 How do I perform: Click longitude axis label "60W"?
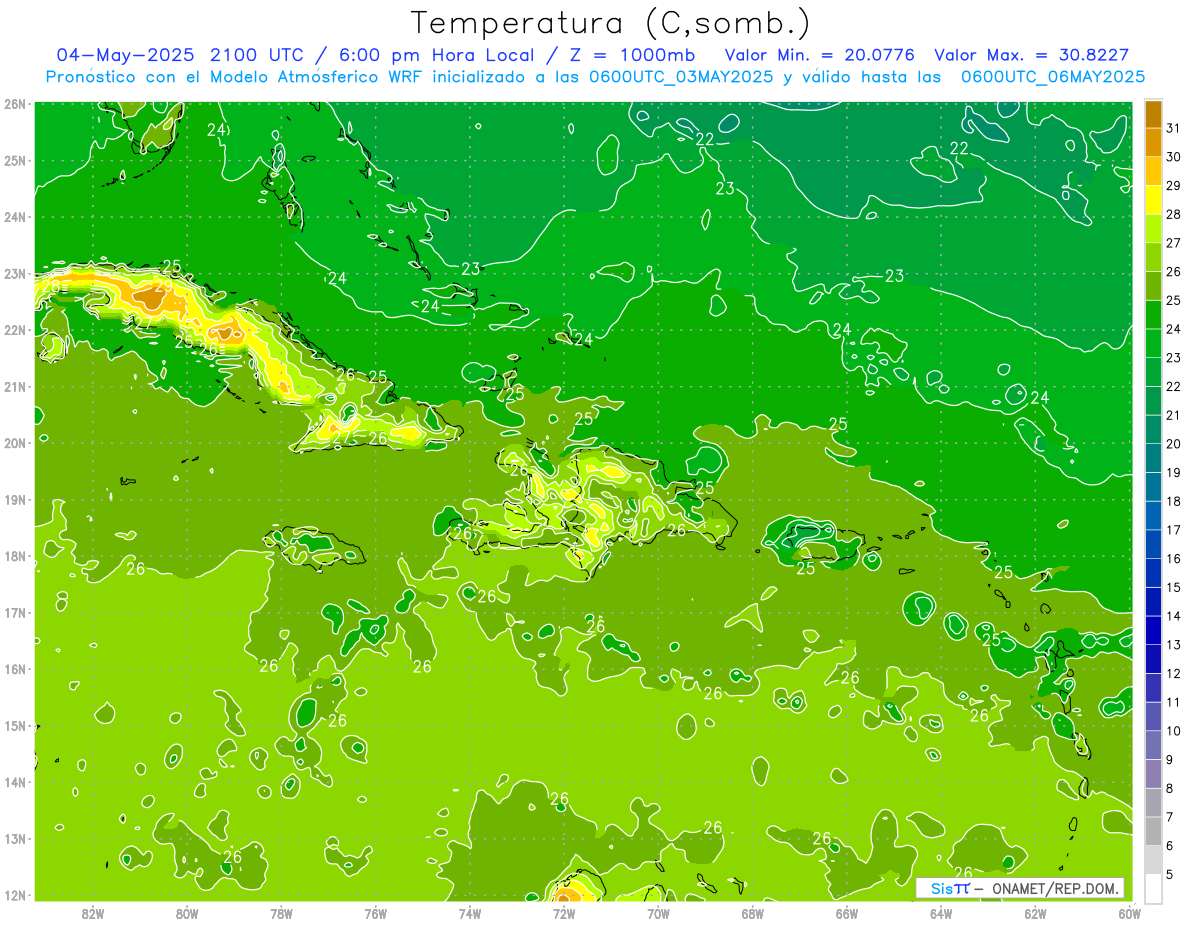pos(1130,913)
